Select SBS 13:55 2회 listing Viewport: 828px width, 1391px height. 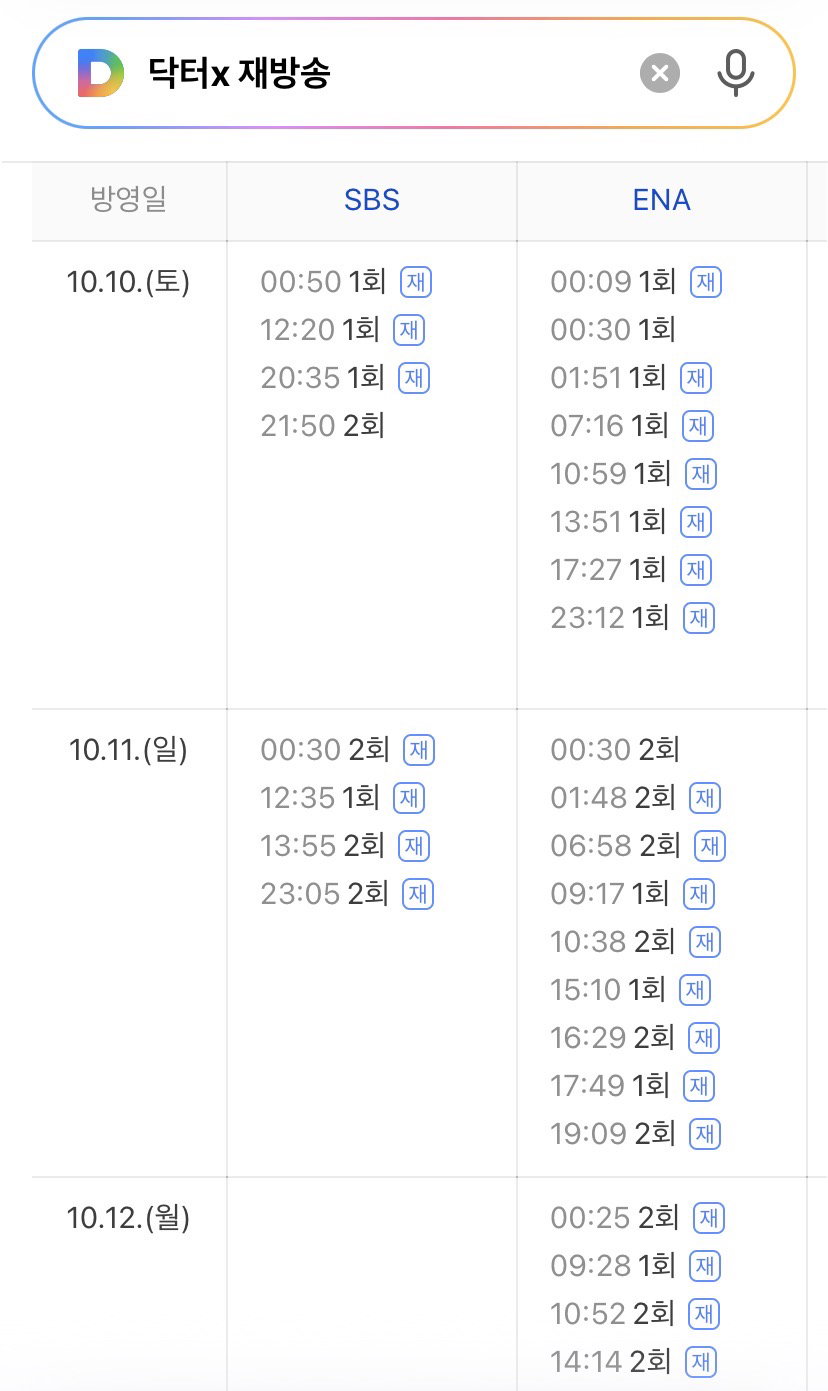(x=323, y=846)
